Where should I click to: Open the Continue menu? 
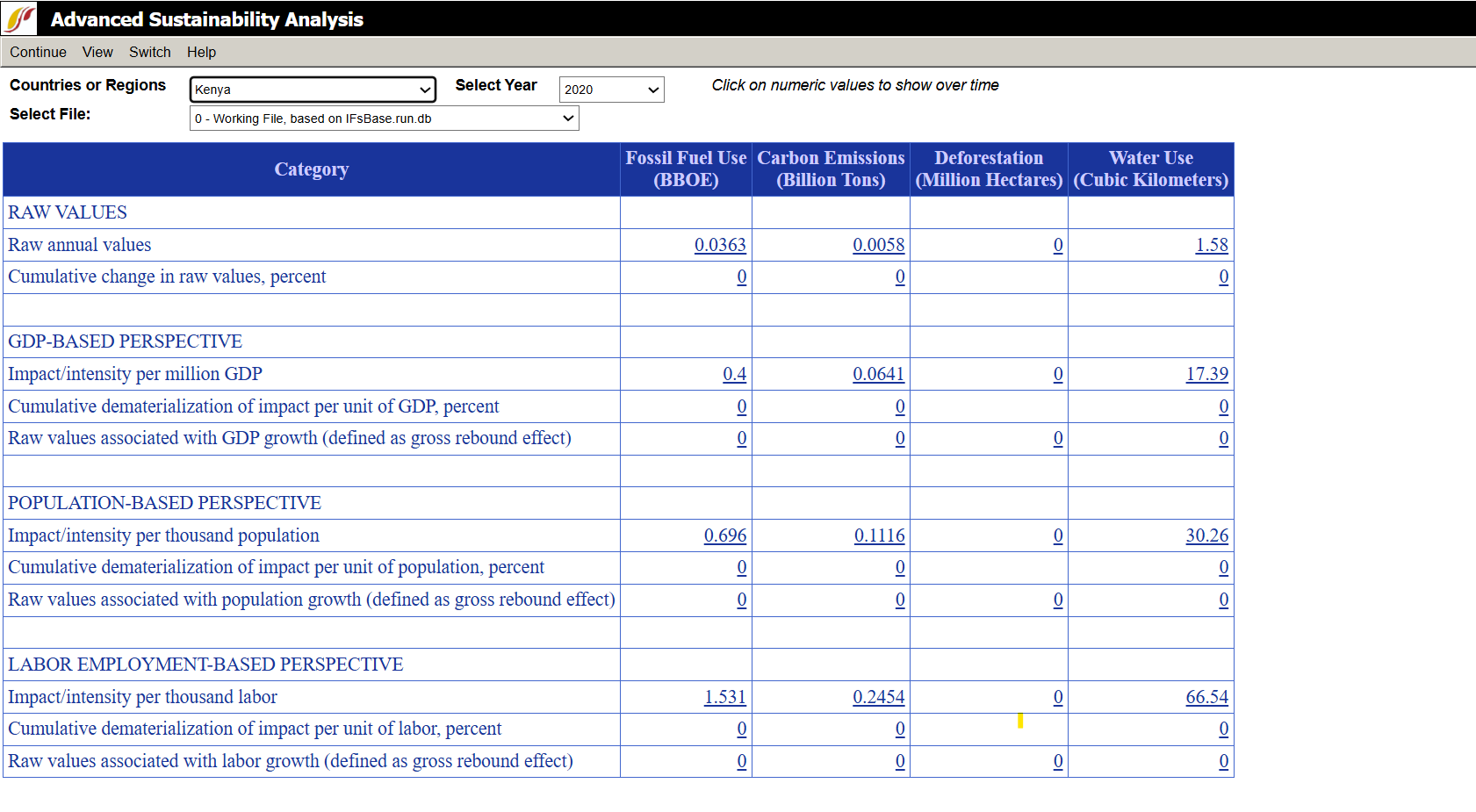coord(38,52)
